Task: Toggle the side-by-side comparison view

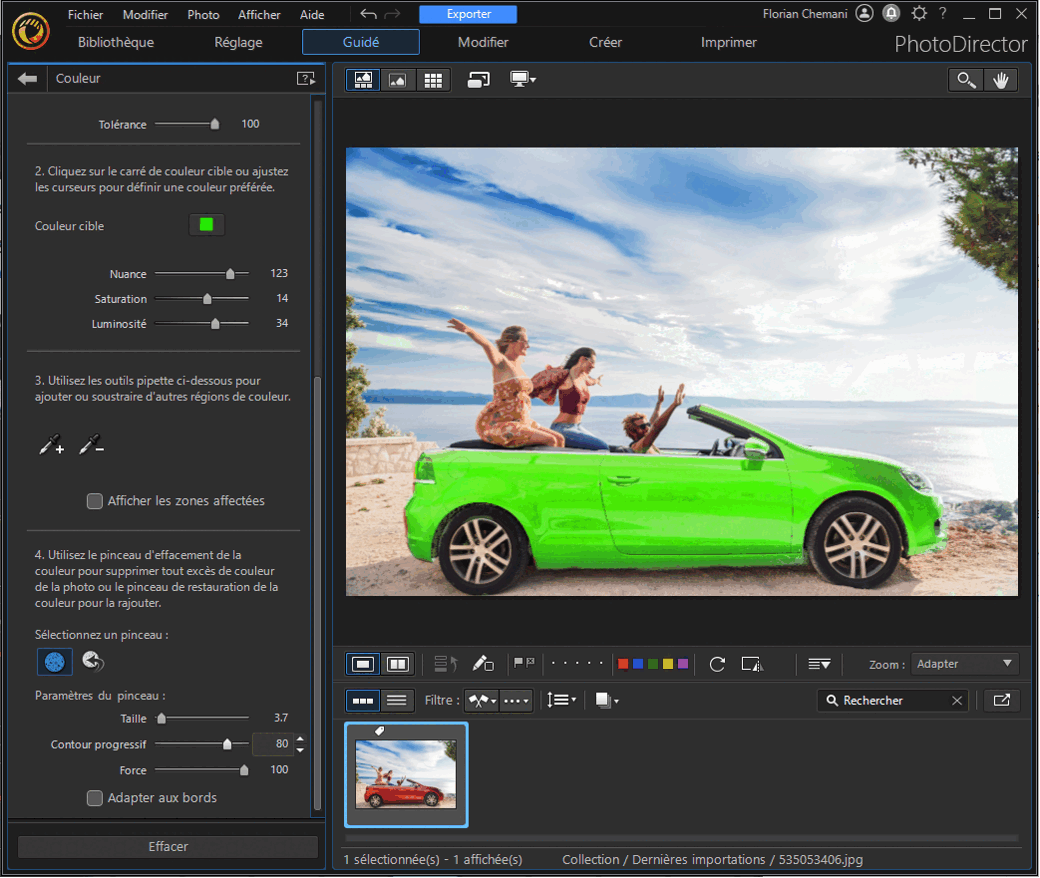Action: [x=397, y=663]
